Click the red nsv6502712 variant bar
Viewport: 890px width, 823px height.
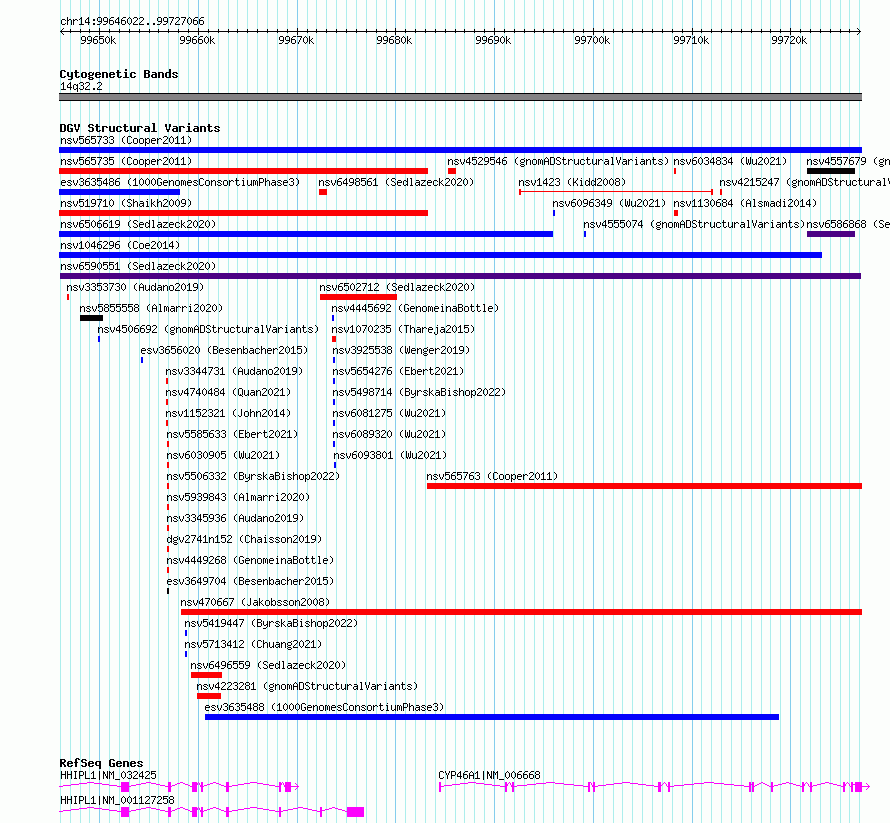point(358,297)
